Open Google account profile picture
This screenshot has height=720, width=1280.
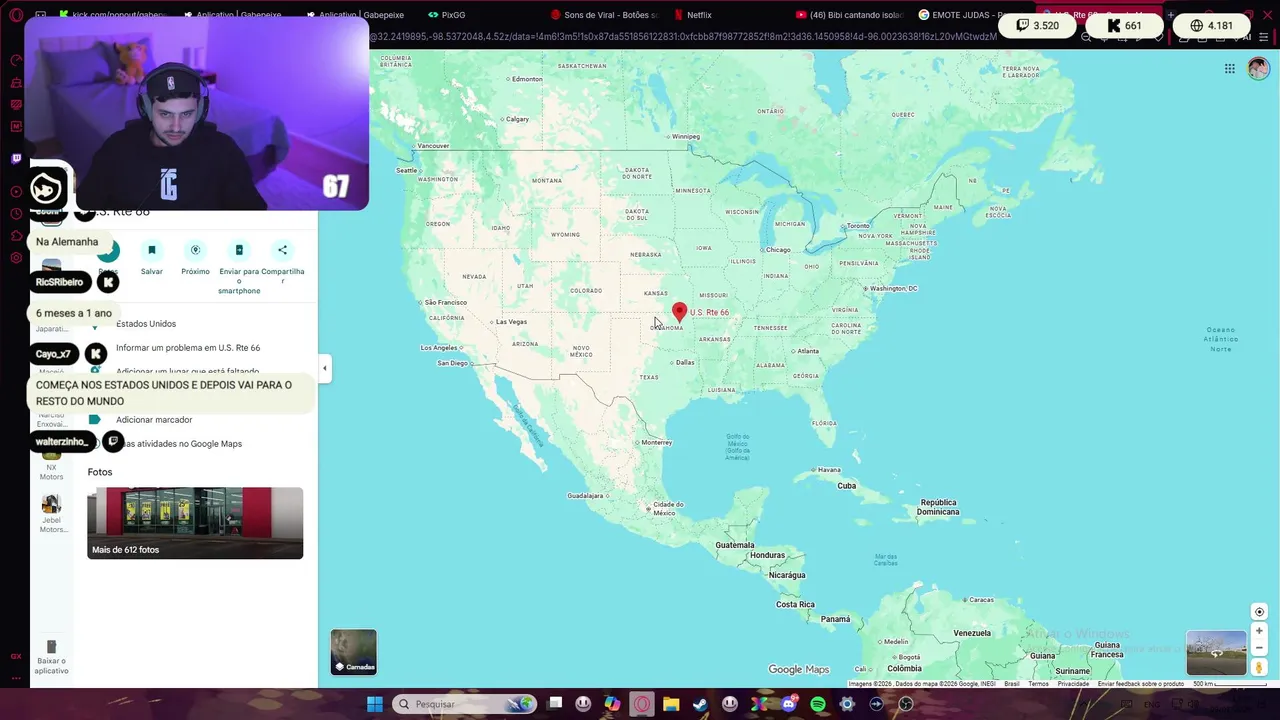1258,68
